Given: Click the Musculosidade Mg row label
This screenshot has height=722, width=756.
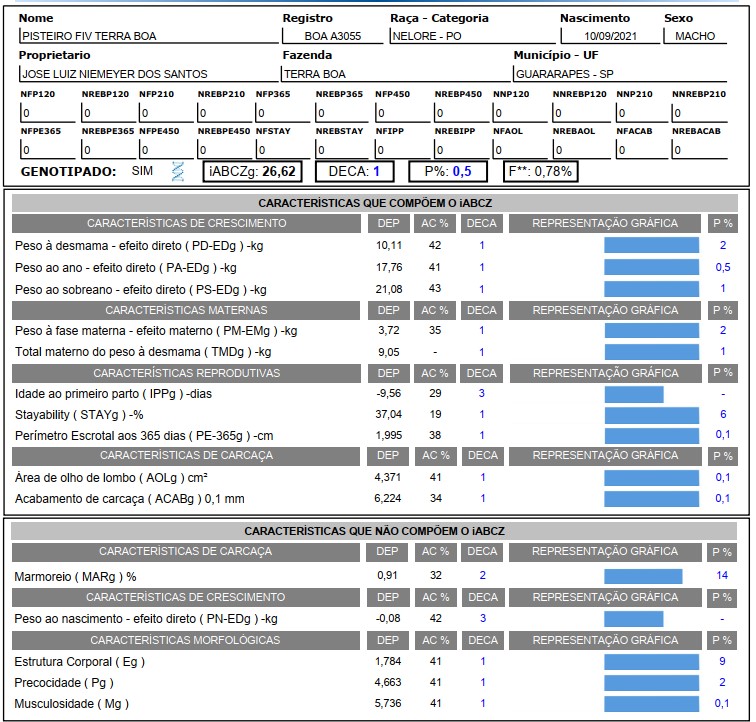Looking at the screenshot, I should pyautogui.click(x=71, y=704).
